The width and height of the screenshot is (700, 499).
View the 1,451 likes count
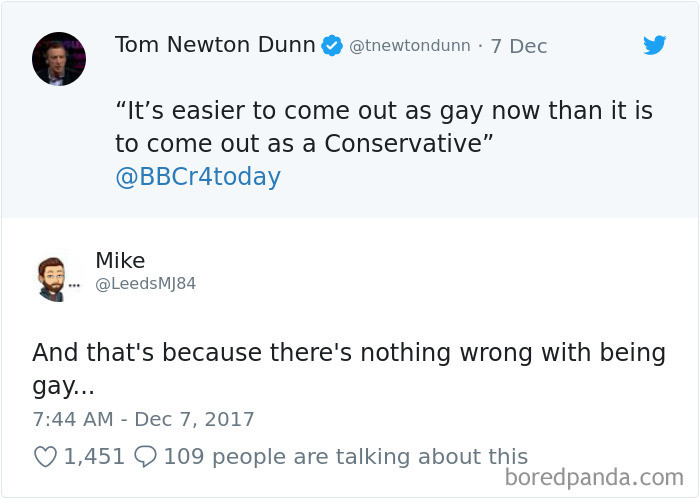tap(94, 457)
